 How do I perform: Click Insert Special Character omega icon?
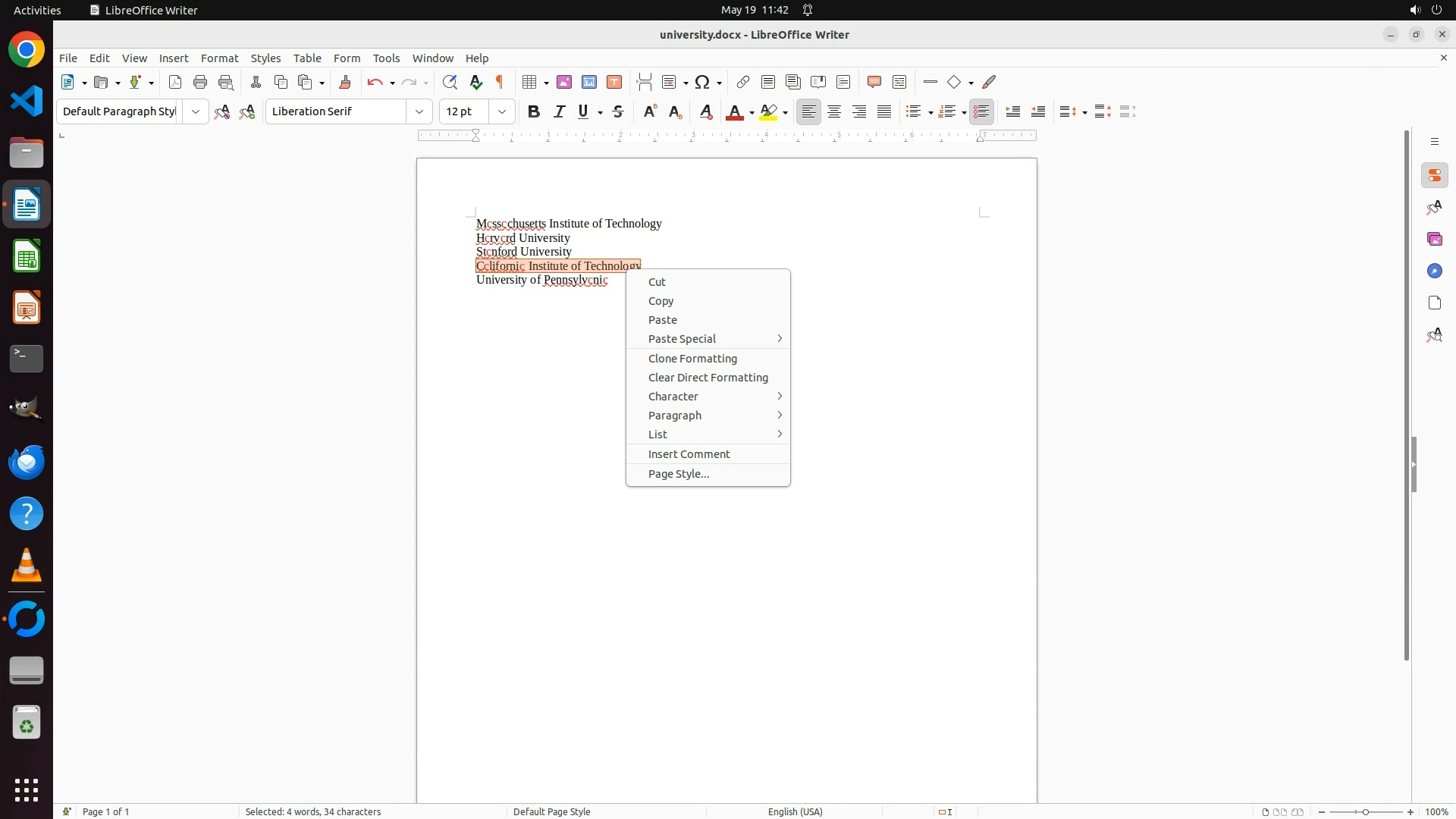point(703,82)
